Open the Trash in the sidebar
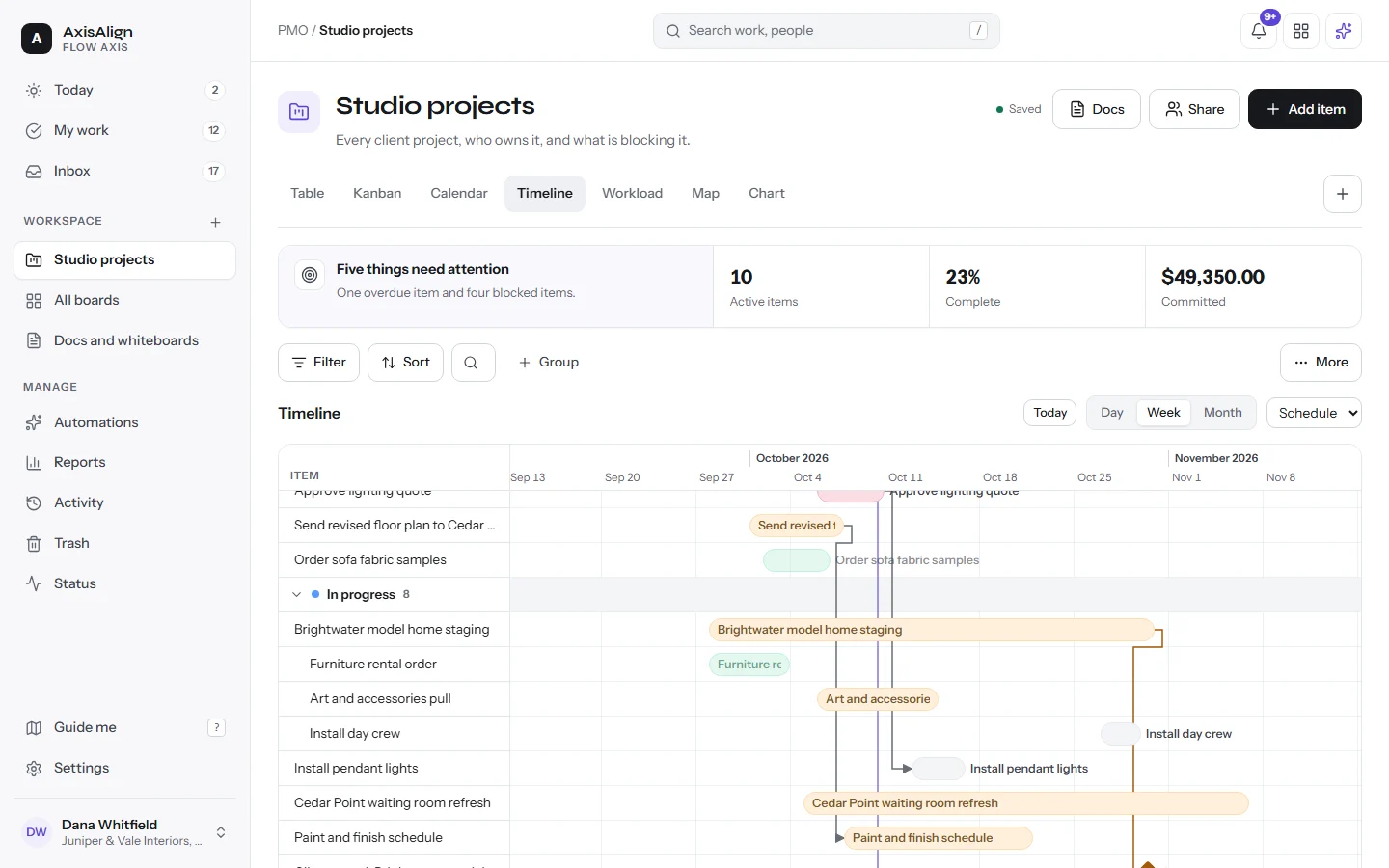Screen dimensions: 1389x868 125,544
